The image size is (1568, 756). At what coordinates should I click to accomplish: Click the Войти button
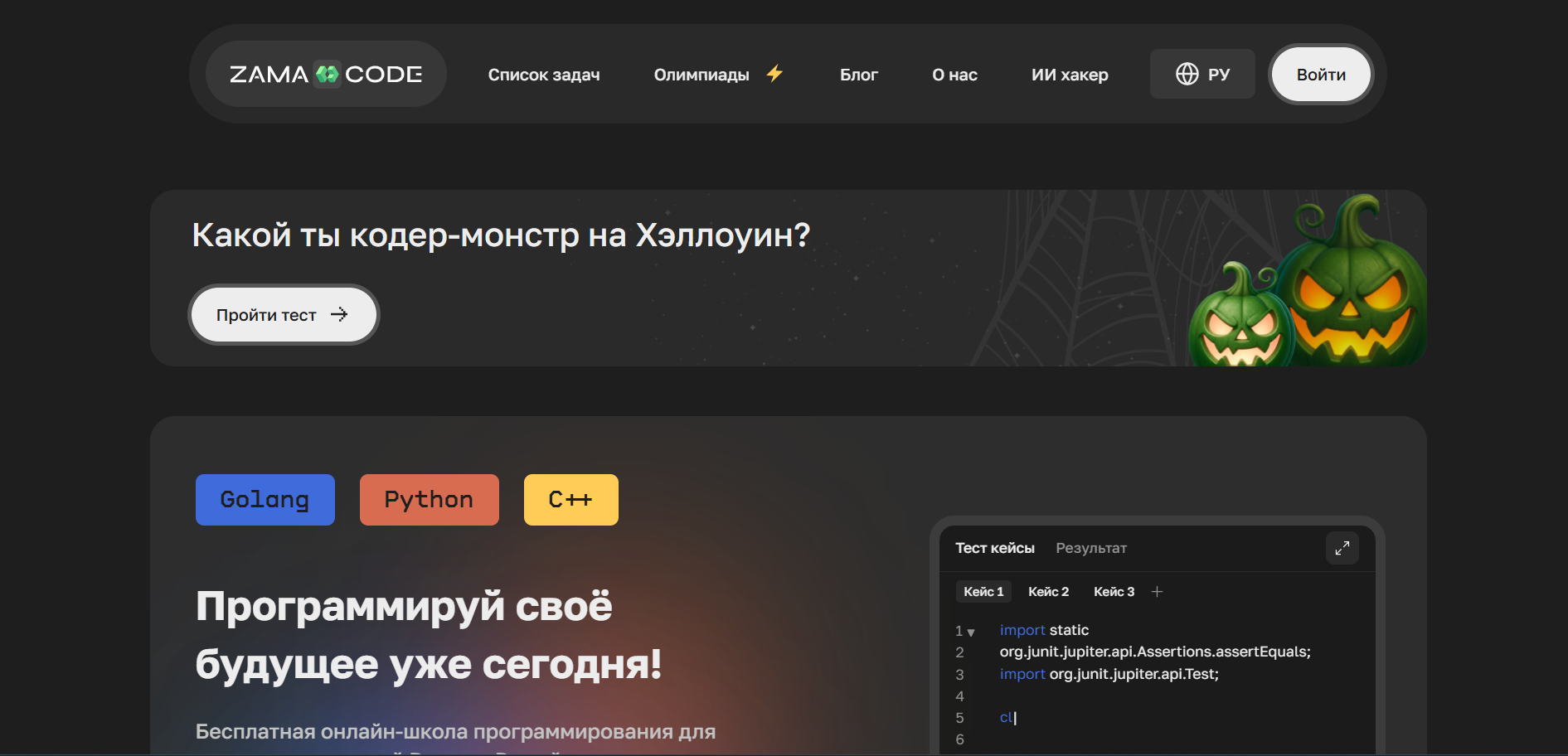[x=1320, y=74]
